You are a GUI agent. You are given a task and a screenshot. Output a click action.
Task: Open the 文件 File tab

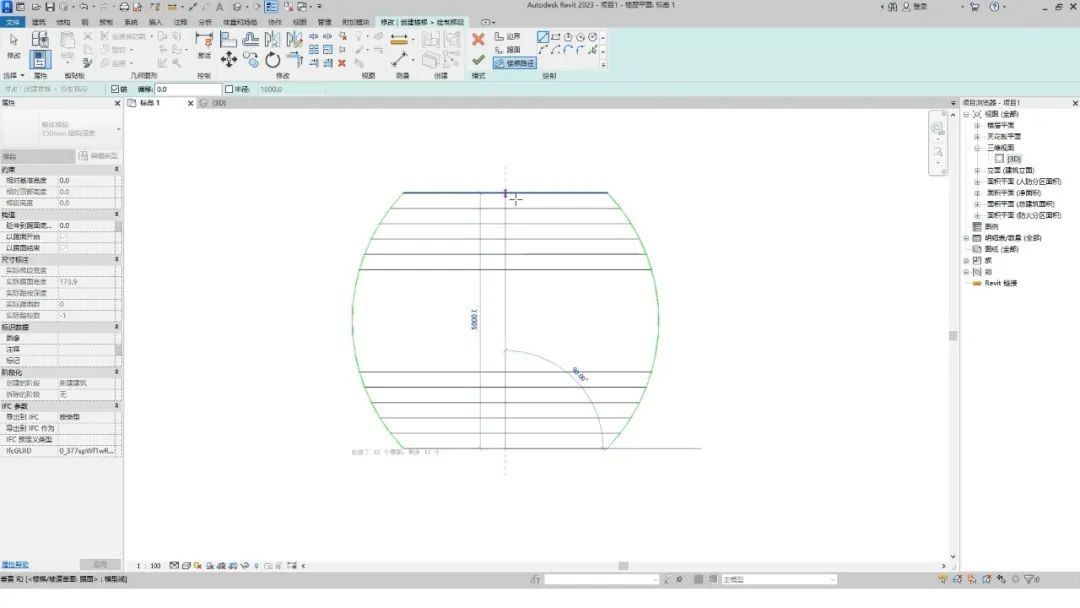tap(12, 22)
